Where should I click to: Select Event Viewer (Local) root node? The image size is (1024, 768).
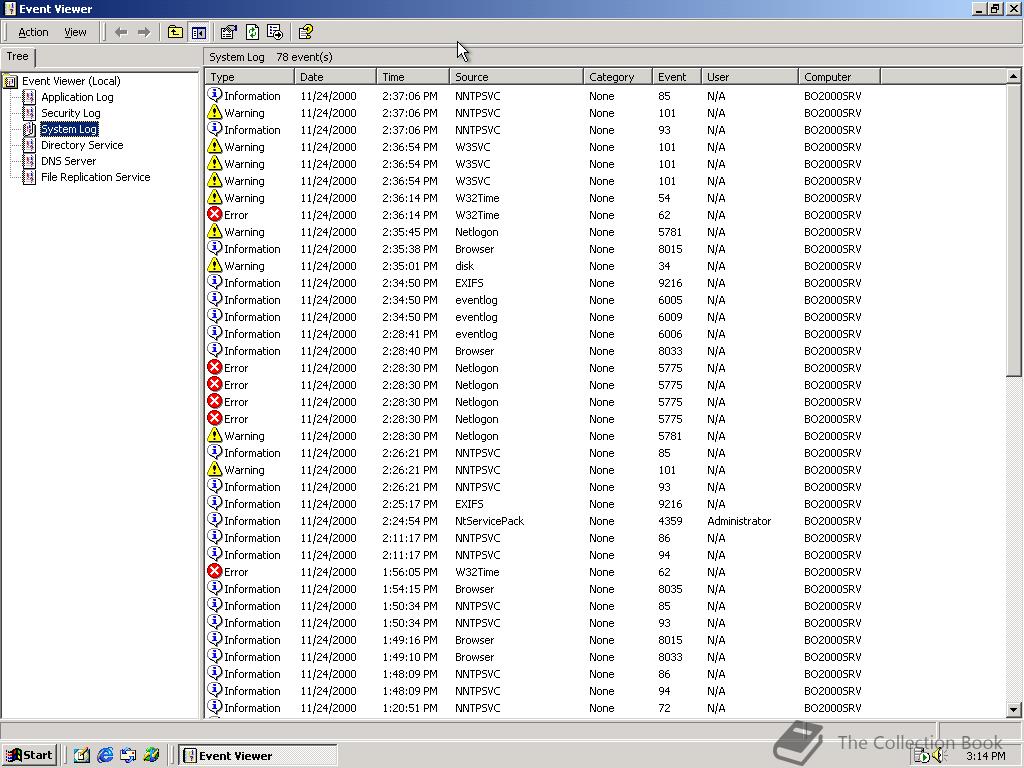click(x=71, y=81)
